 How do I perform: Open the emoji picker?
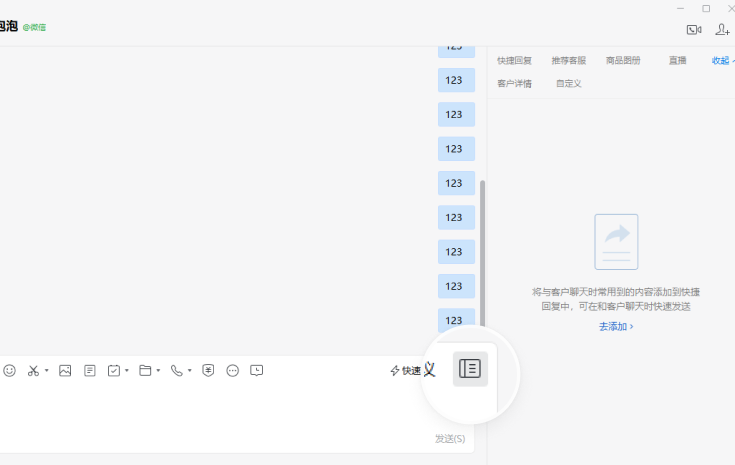(x=10, y=371)
